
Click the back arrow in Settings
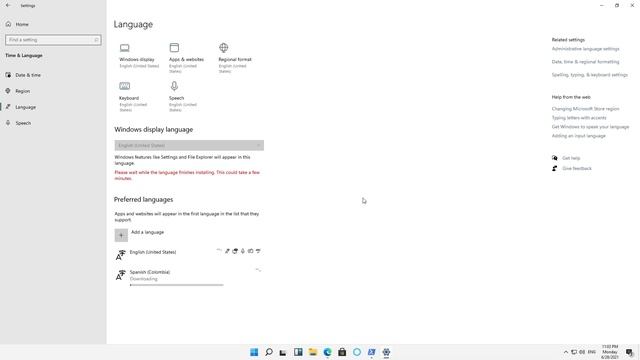pyautogui.click(x=8, y=5)
